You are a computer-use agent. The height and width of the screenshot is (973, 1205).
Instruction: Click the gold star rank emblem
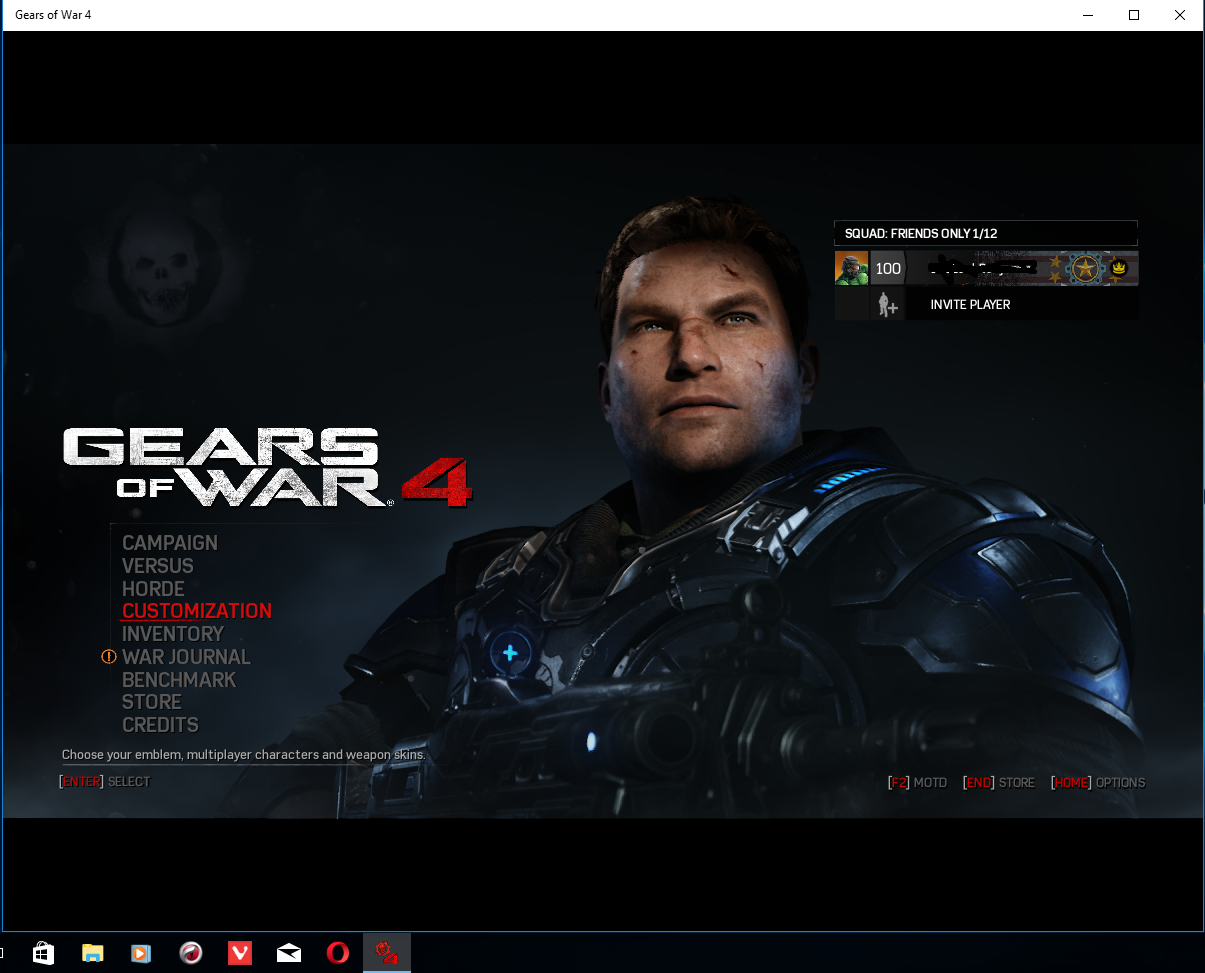click(x=1084, y=268)
